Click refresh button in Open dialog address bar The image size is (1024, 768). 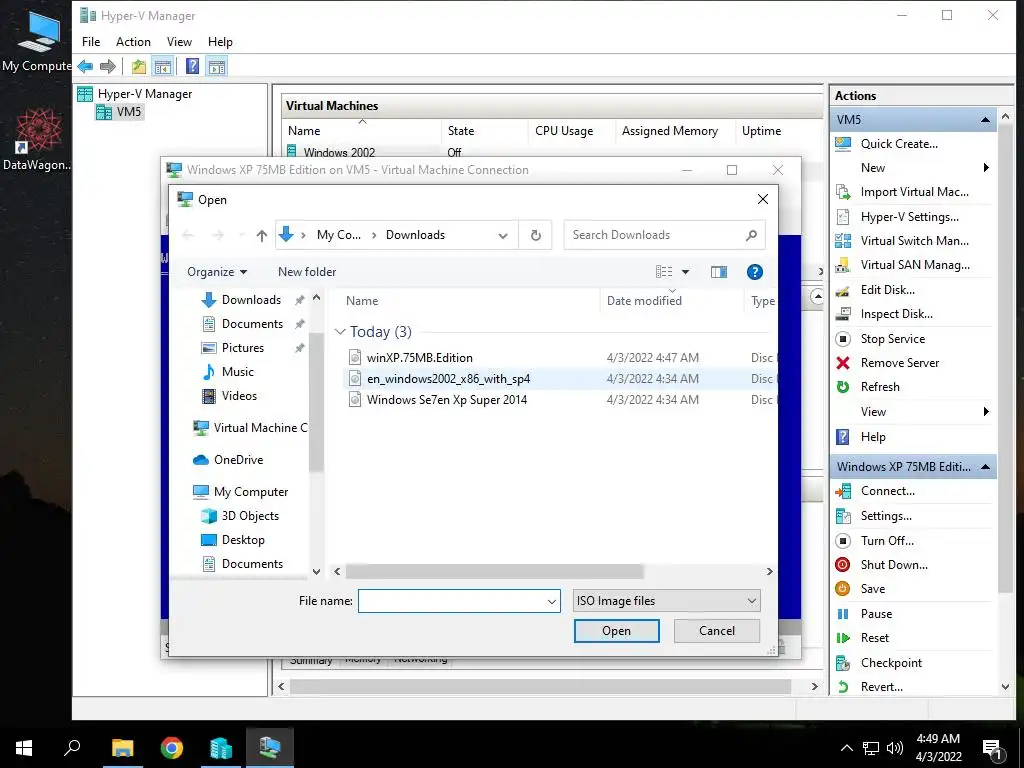536,235
